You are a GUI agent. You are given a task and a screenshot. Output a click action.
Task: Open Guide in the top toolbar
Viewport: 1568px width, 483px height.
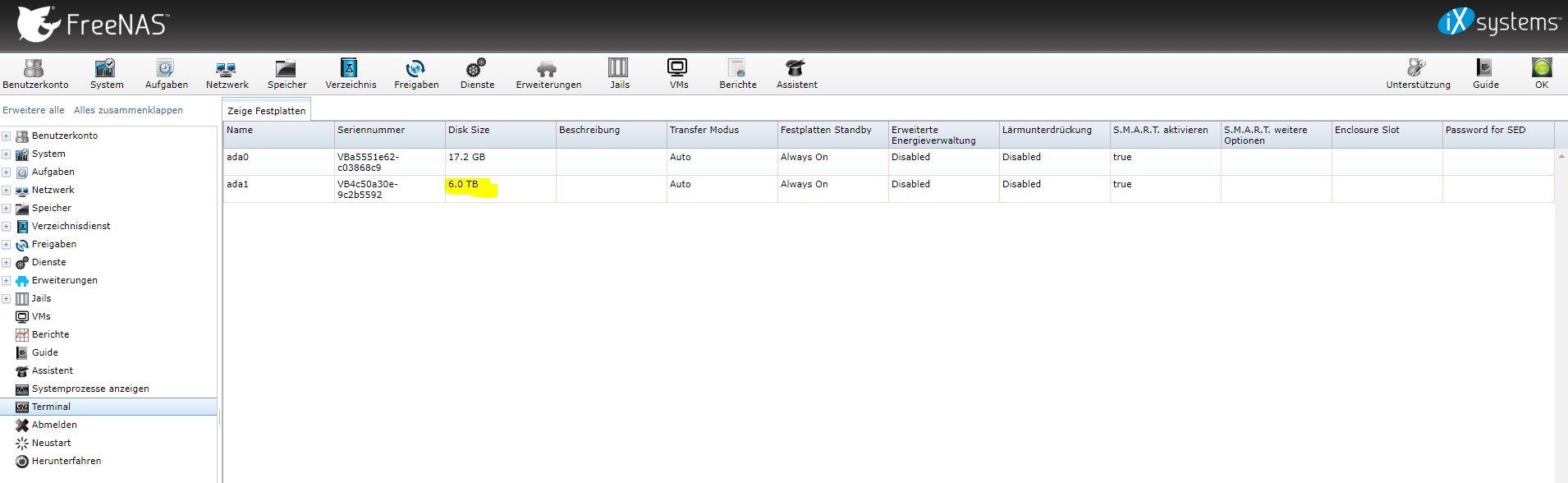(1485, 74)
